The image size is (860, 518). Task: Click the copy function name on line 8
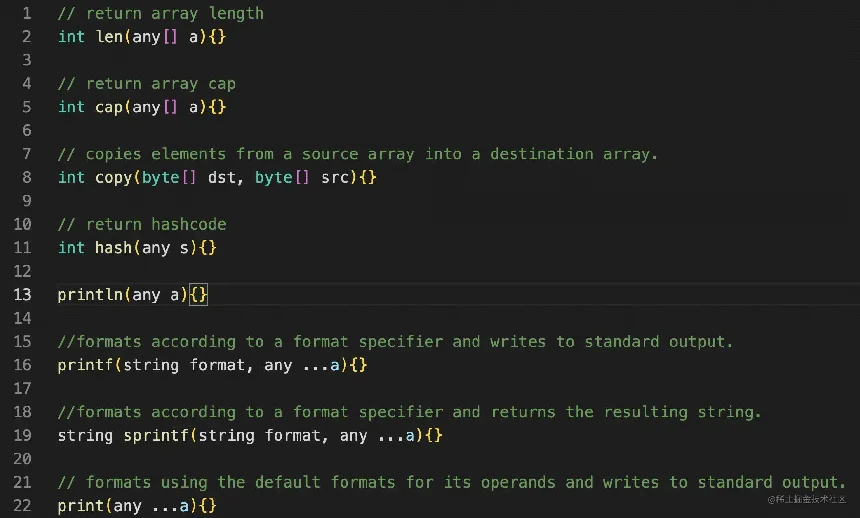[x=114, y=178]
